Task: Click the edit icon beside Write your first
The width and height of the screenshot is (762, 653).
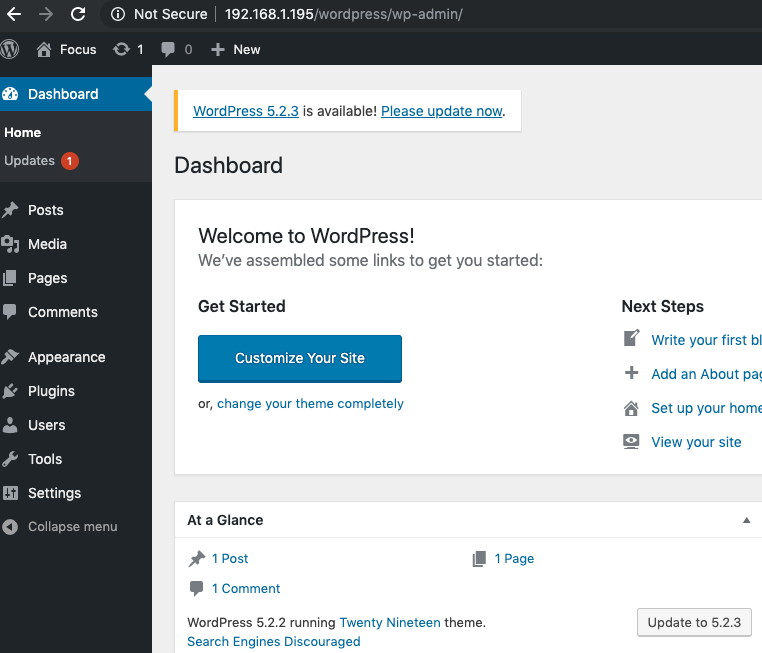Action: click(631, 338)
